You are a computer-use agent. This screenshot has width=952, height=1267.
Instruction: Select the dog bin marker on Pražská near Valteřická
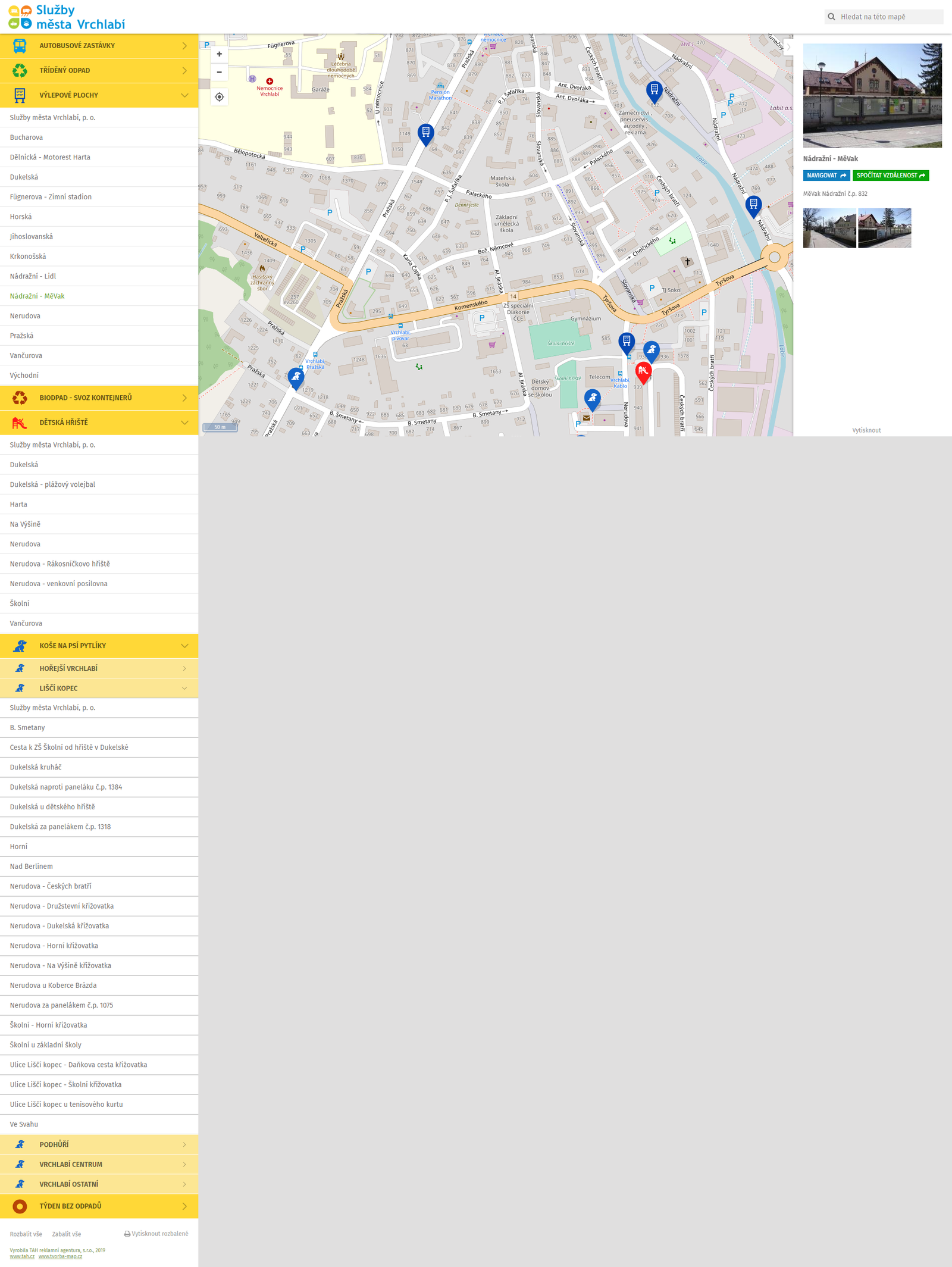[x=296, y=378]
